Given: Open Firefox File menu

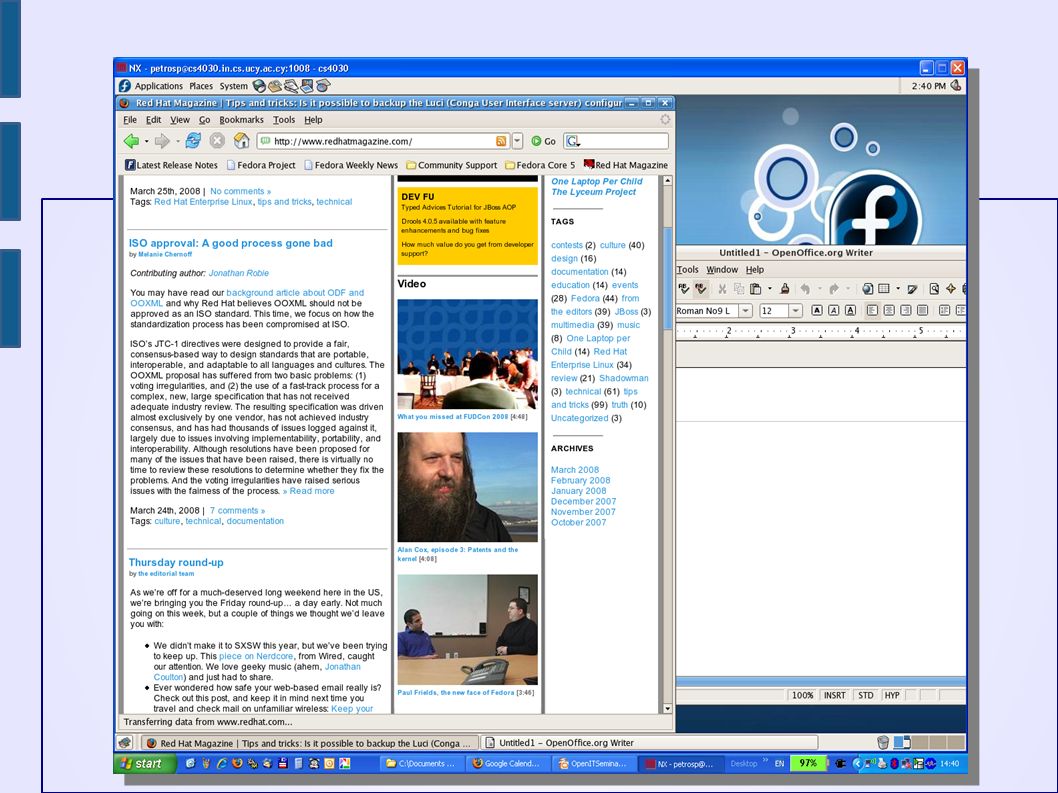Looking at the screenshot, I should 130,119.
